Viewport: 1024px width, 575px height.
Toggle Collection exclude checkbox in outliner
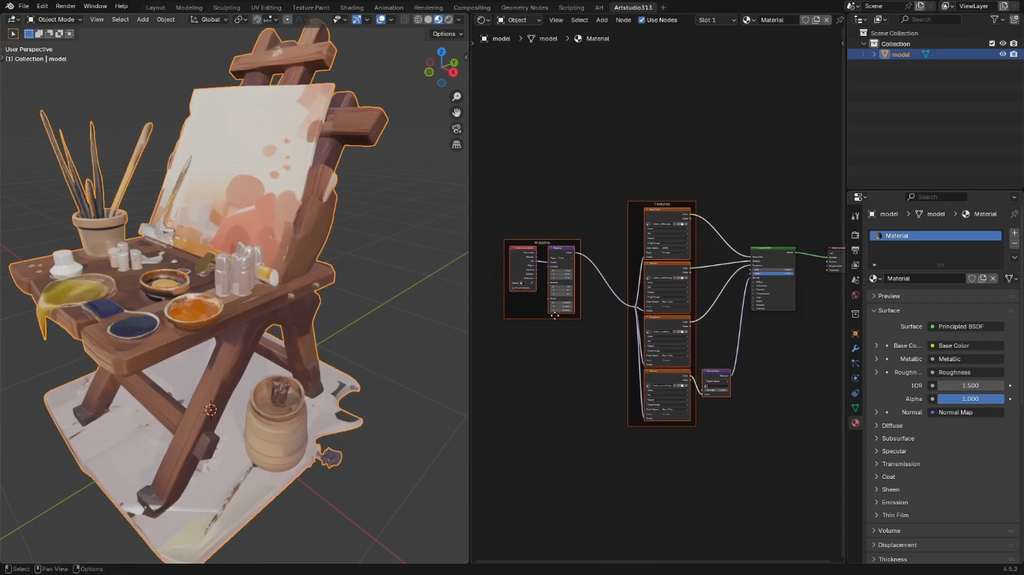pos(992,44)
